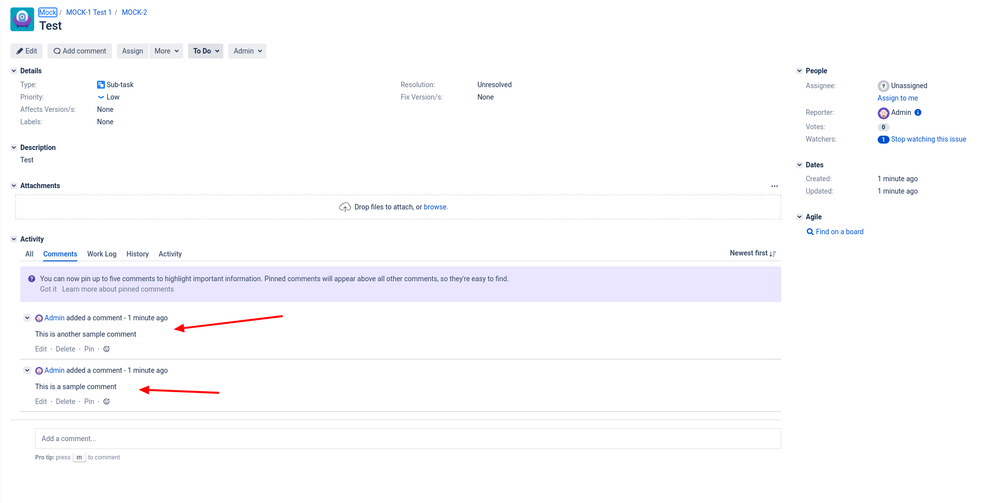Select the Comments tab
Image resolution: width=998 pixels, height=503 pixels.
coord(60,254)
